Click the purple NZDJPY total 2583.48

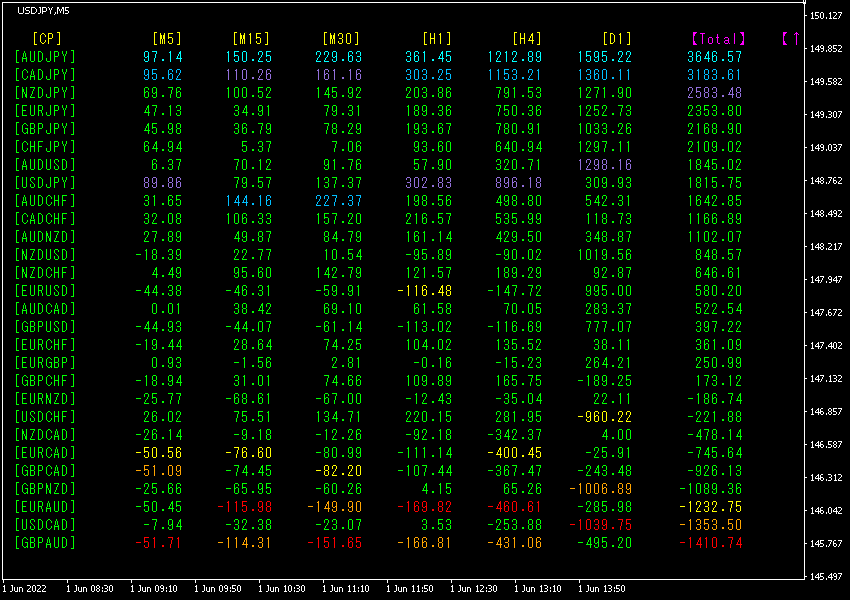pos(714,93)
